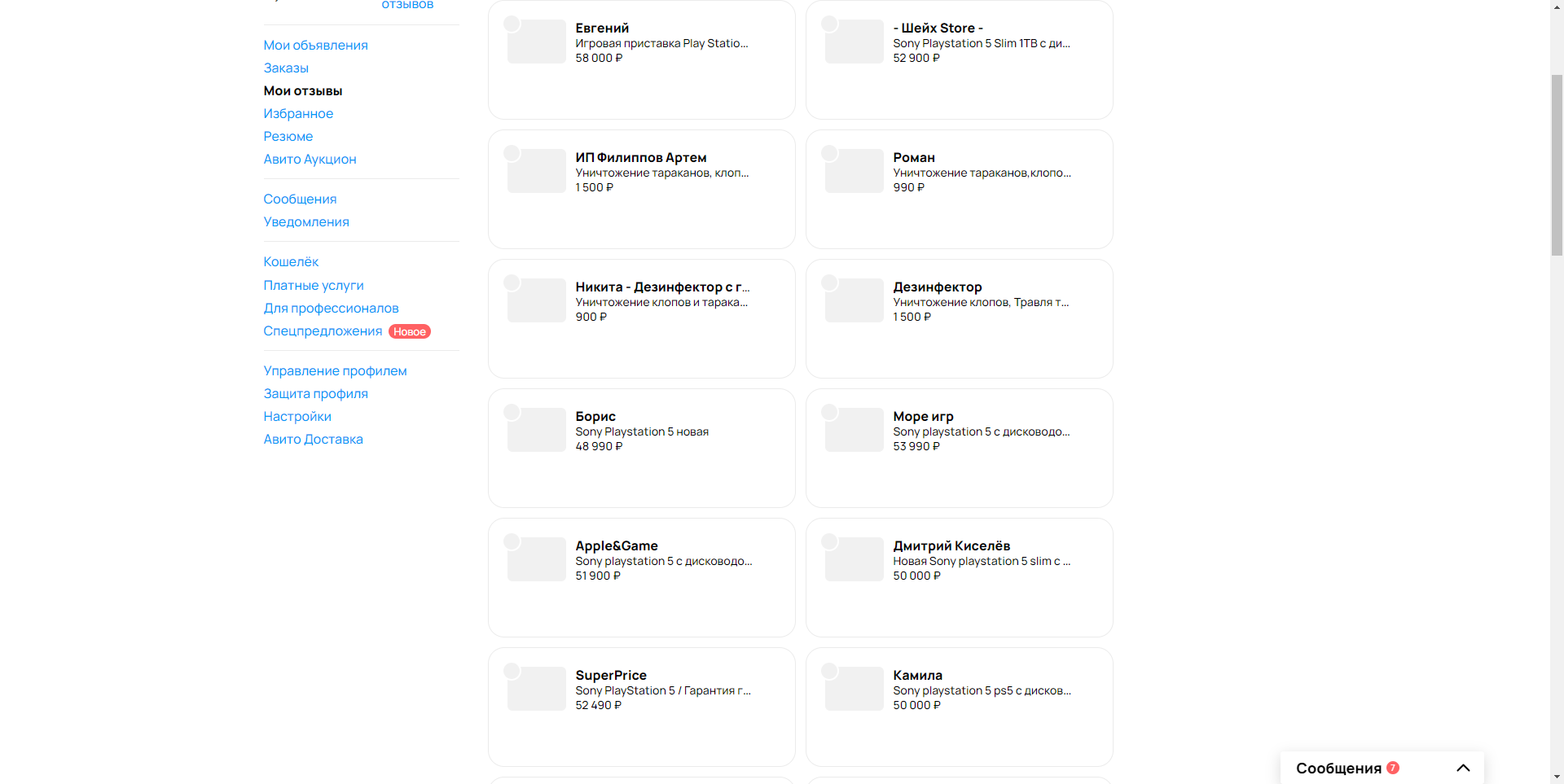Open Уведомления page
This screenshot has height=784, width=1564.
point(306,221)
